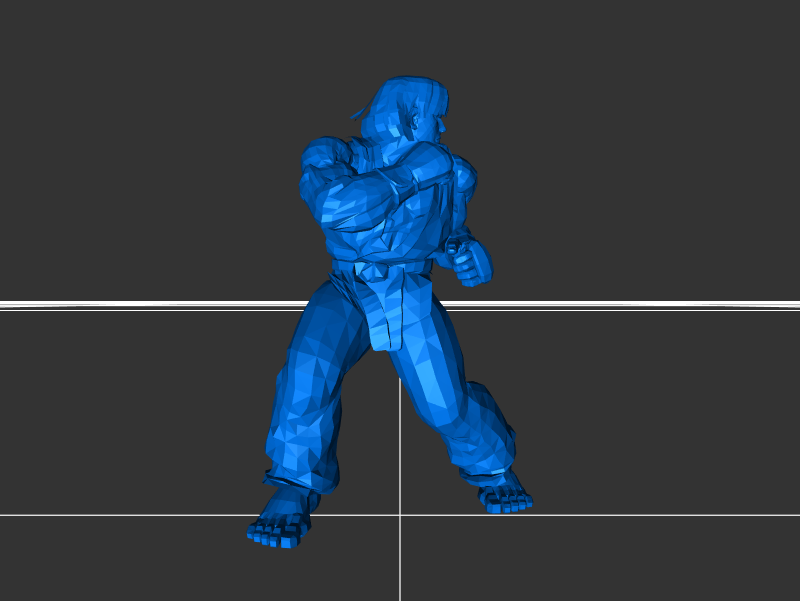Select the hanging belt cloth flap
This screenshot has height=601, width=800.
pyautogui.click(x=387, y=315)
